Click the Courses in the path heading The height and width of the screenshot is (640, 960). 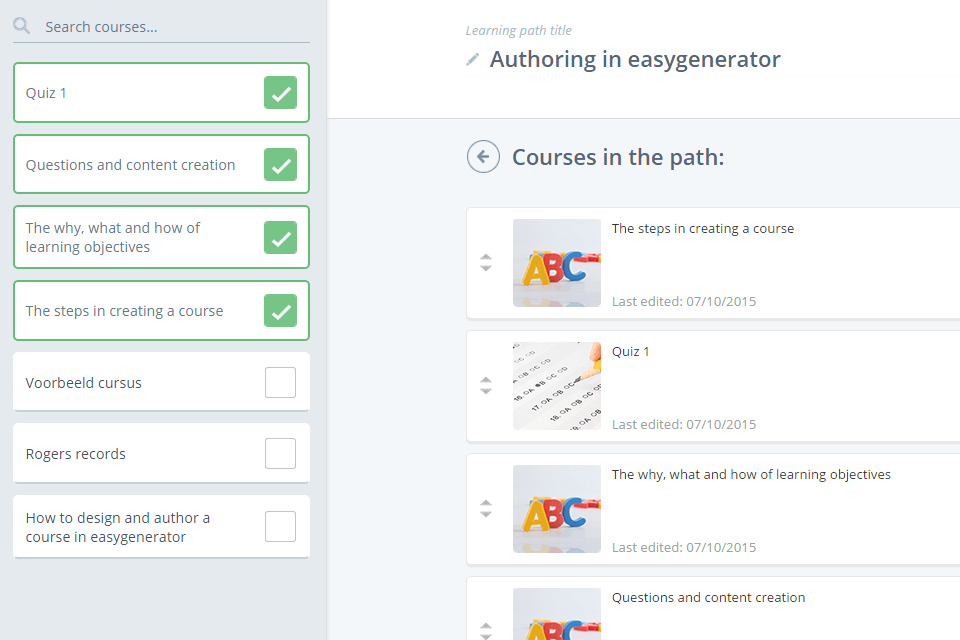pos(618,157)
